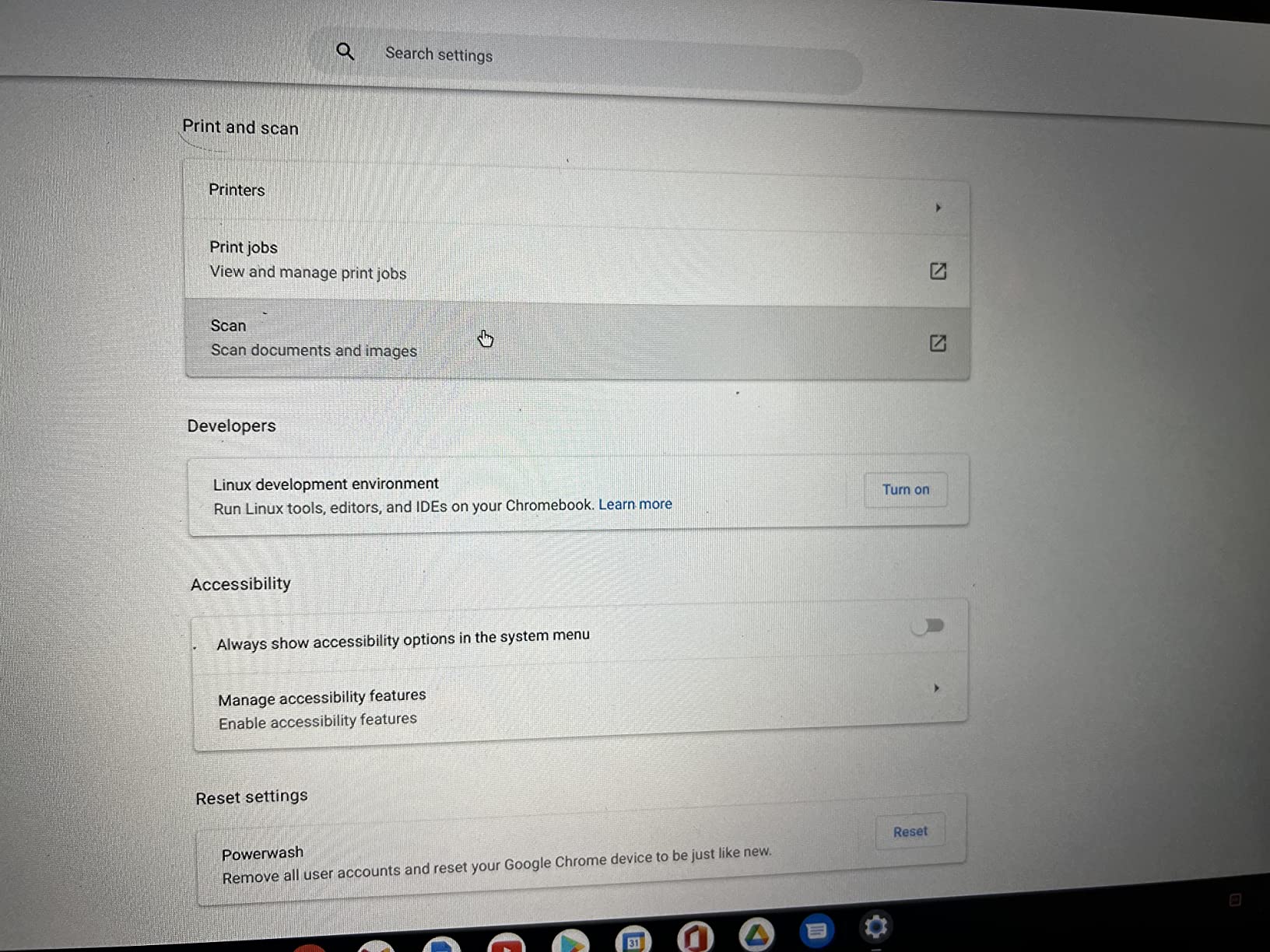Click the Powerwash Reset button
1270x952 pixels.
[x=910, y=831]
